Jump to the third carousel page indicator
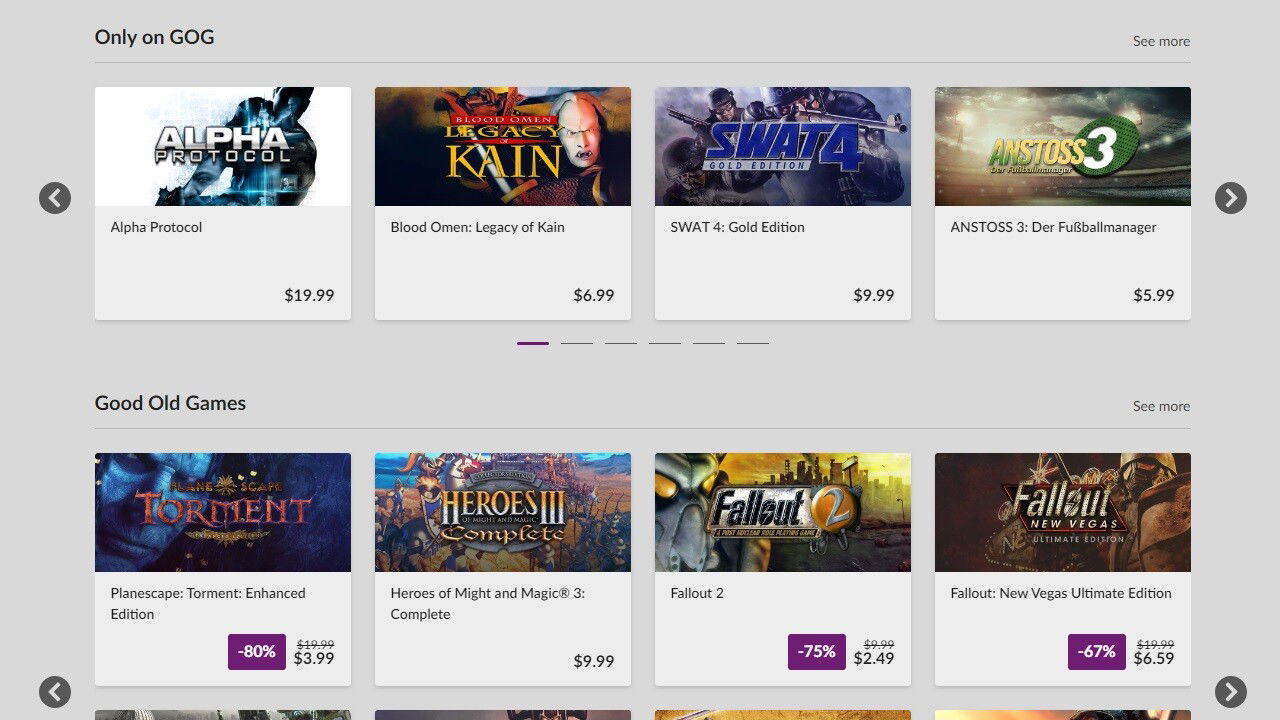 click(x=621, y=343)
